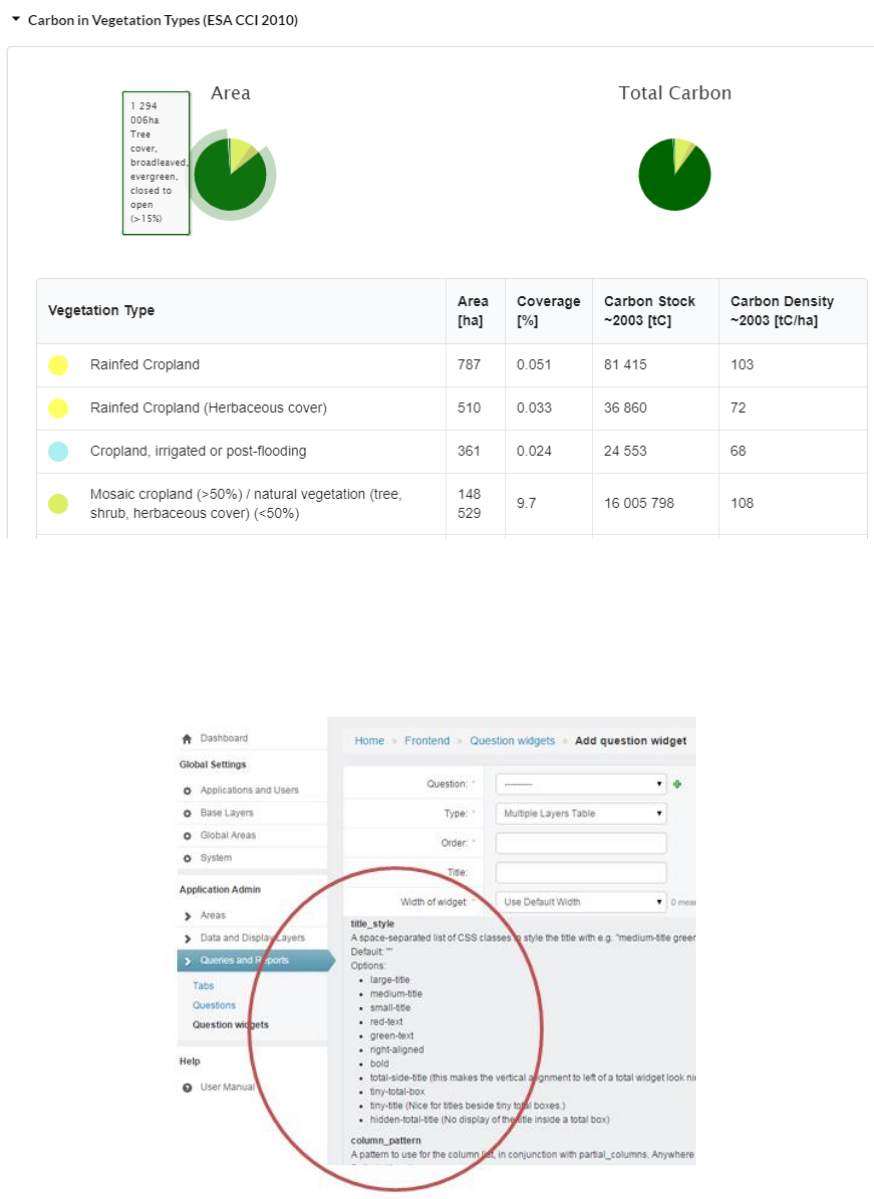Viewport: 874px width, 1199px height.
Task: Click the System gear icon
Action: pos(187,859)
